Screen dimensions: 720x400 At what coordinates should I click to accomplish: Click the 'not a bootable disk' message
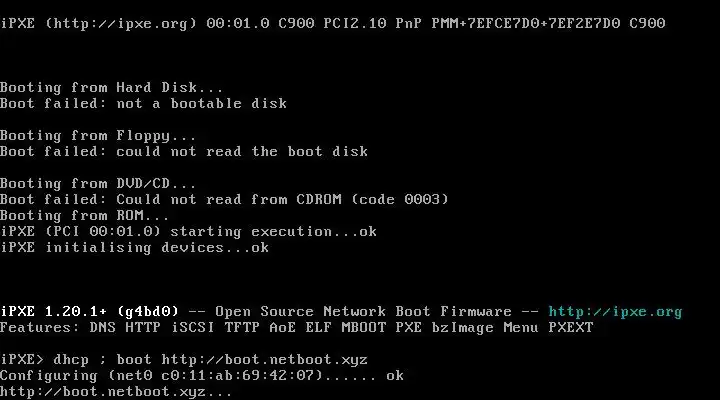tap(202, 103)
